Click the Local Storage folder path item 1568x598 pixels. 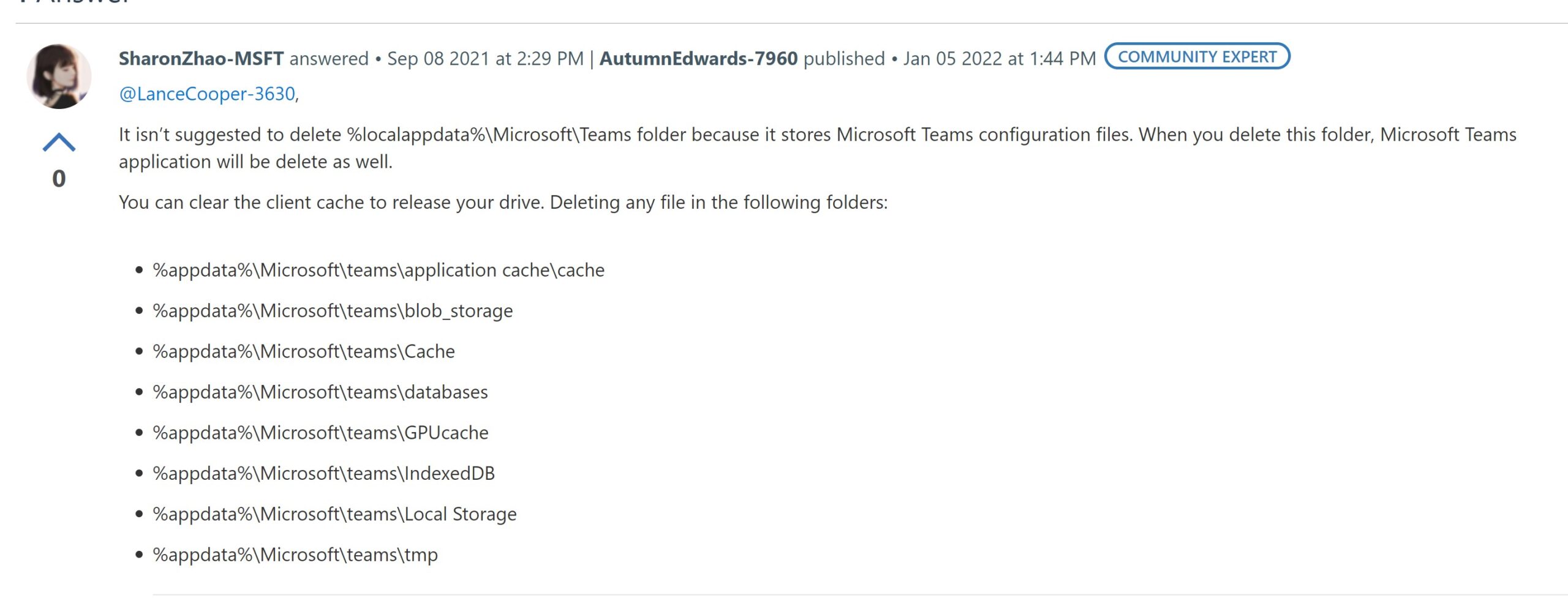[334, 514]
